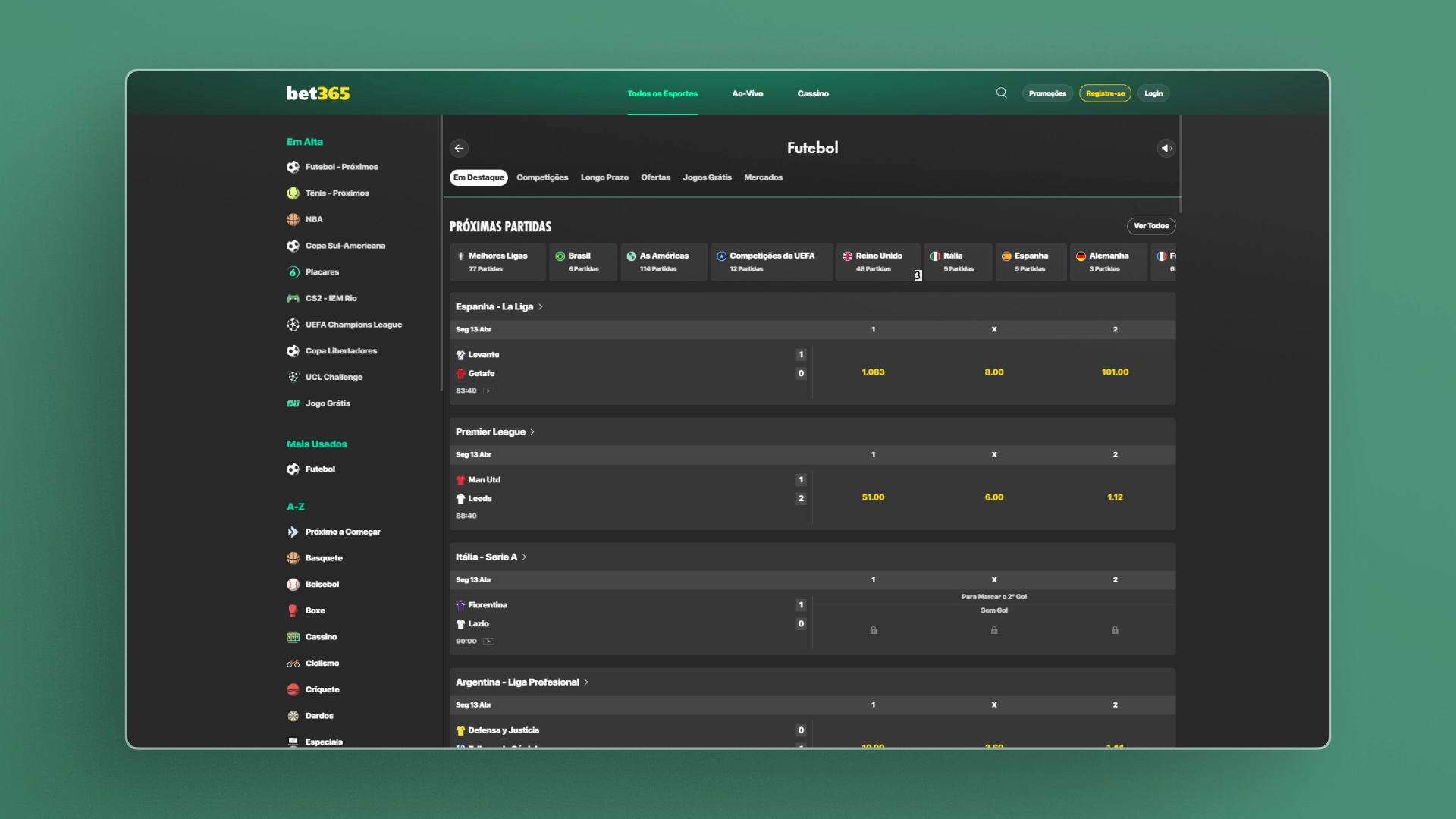Filter by As Américas matches

click(x=664, y=262)
